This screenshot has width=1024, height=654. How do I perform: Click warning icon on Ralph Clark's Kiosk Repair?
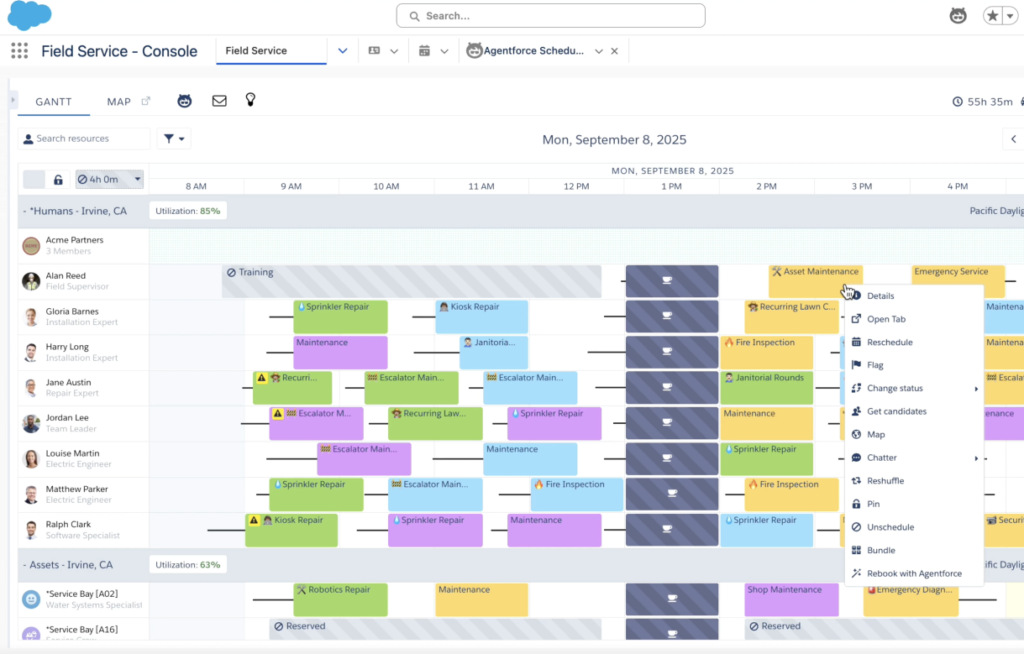(254, 521)
